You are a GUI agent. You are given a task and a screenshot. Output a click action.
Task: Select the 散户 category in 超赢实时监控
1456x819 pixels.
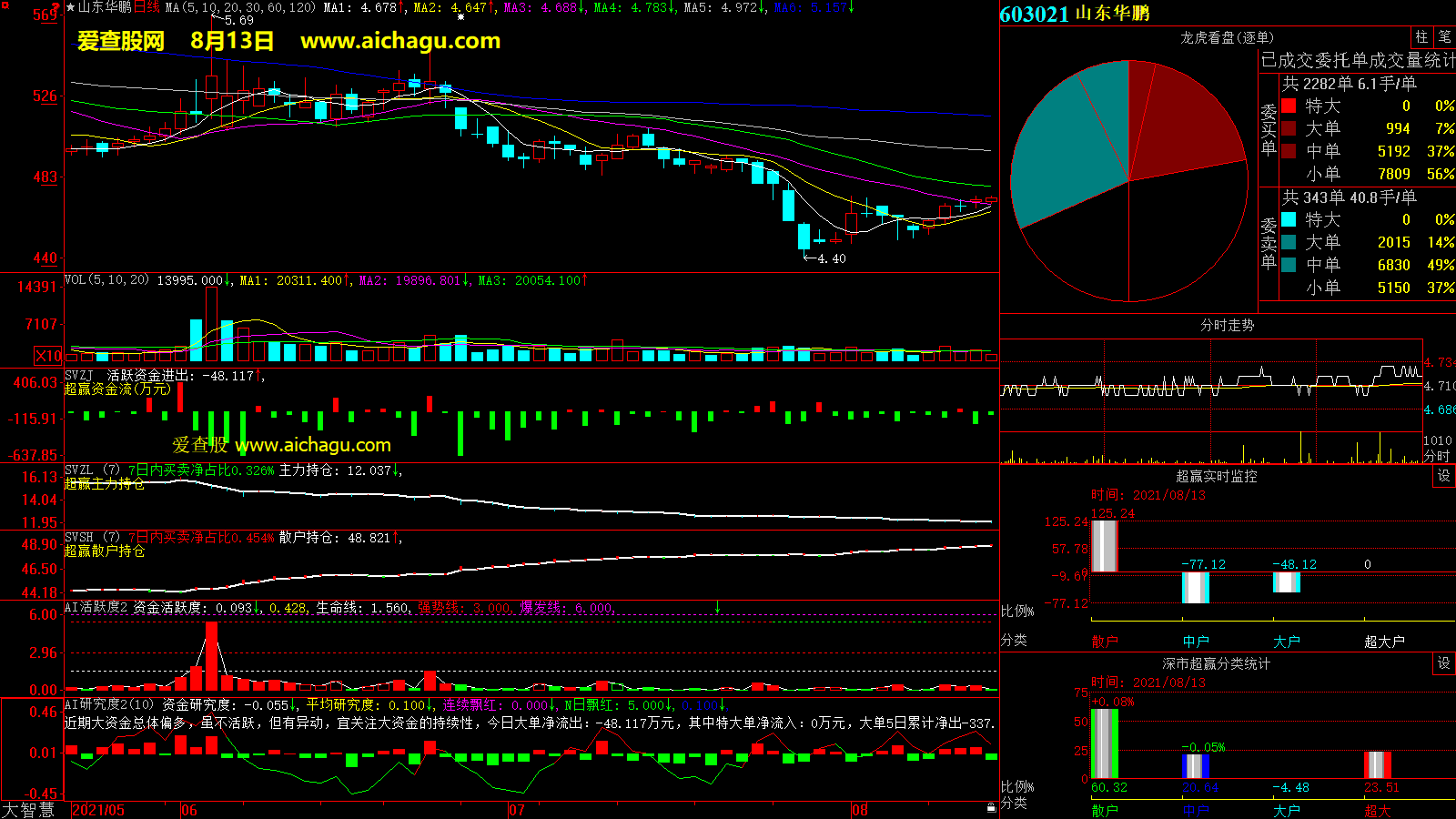(x=1104, y=642)
